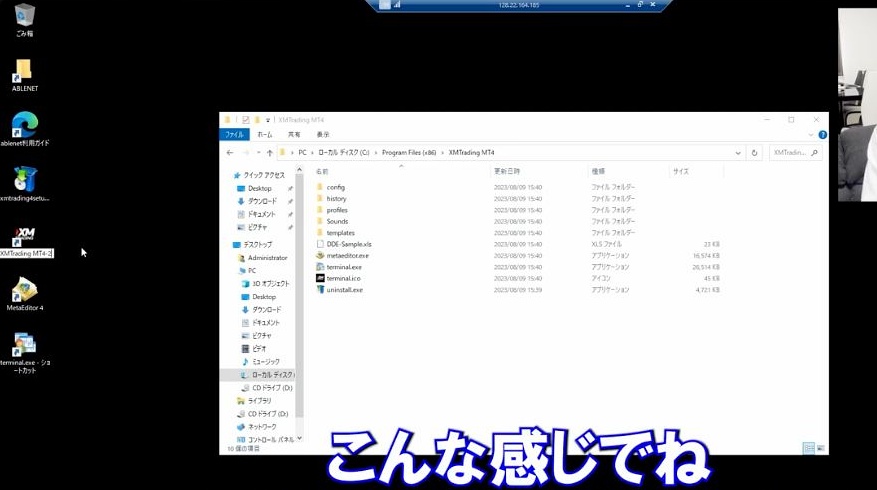Open pinned Desktop under Quick Access
The height and width of the screenshot is (490, 877).
click(260, 189)
